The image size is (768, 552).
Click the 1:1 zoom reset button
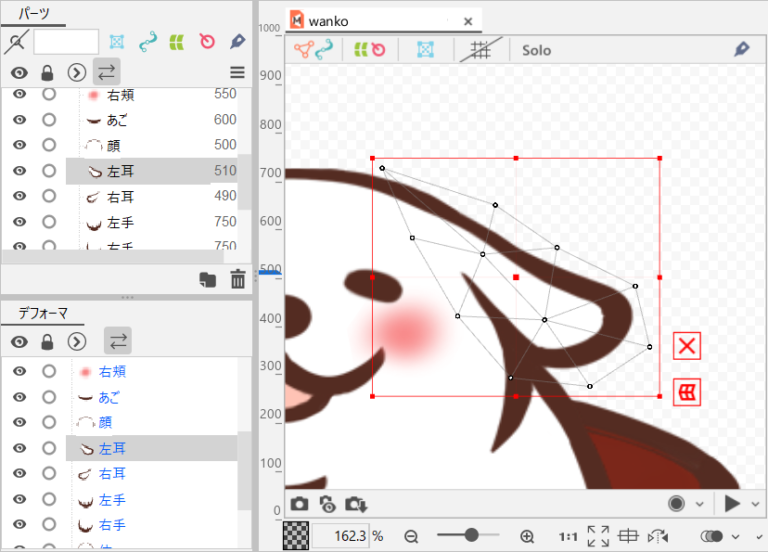click(568, 536)
